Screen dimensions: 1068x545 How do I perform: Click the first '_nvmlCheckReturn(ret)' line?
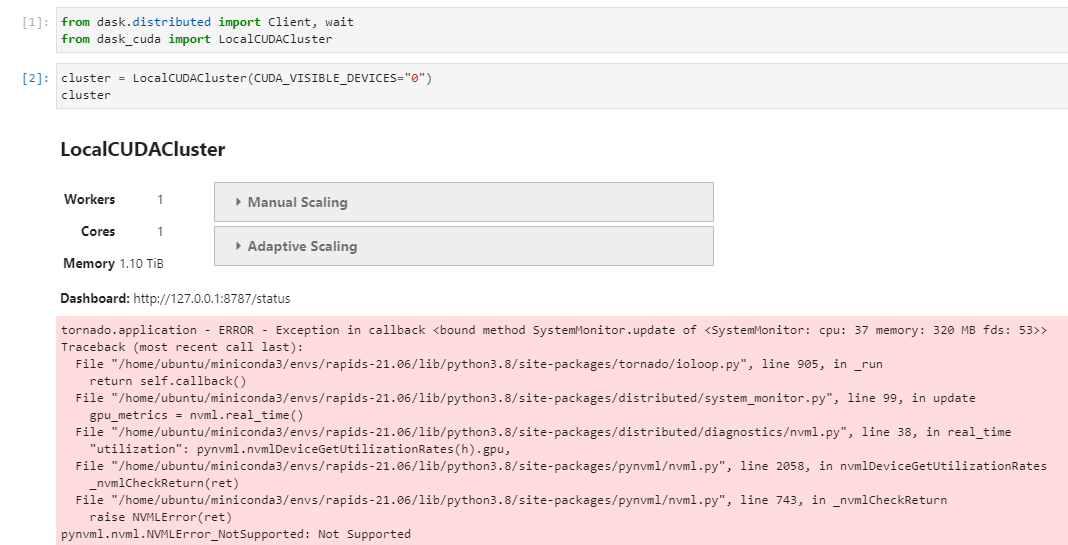(x=164, y=484)
